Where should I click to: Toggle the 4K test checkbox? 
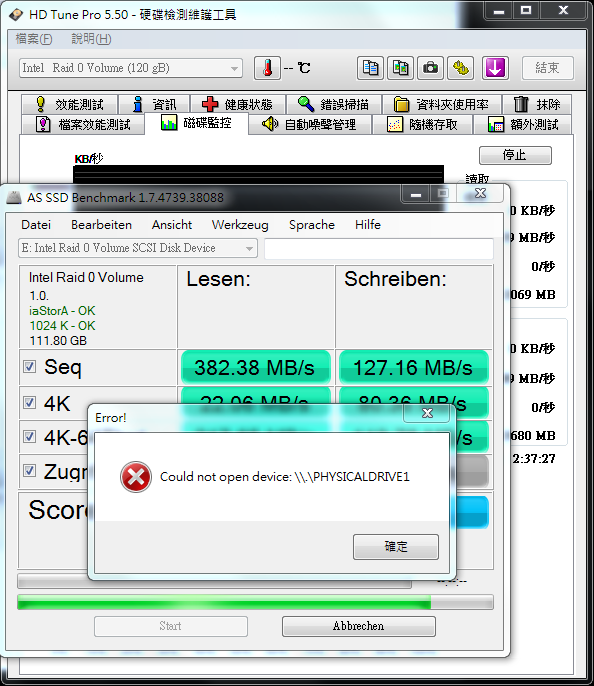coord(30,402)
